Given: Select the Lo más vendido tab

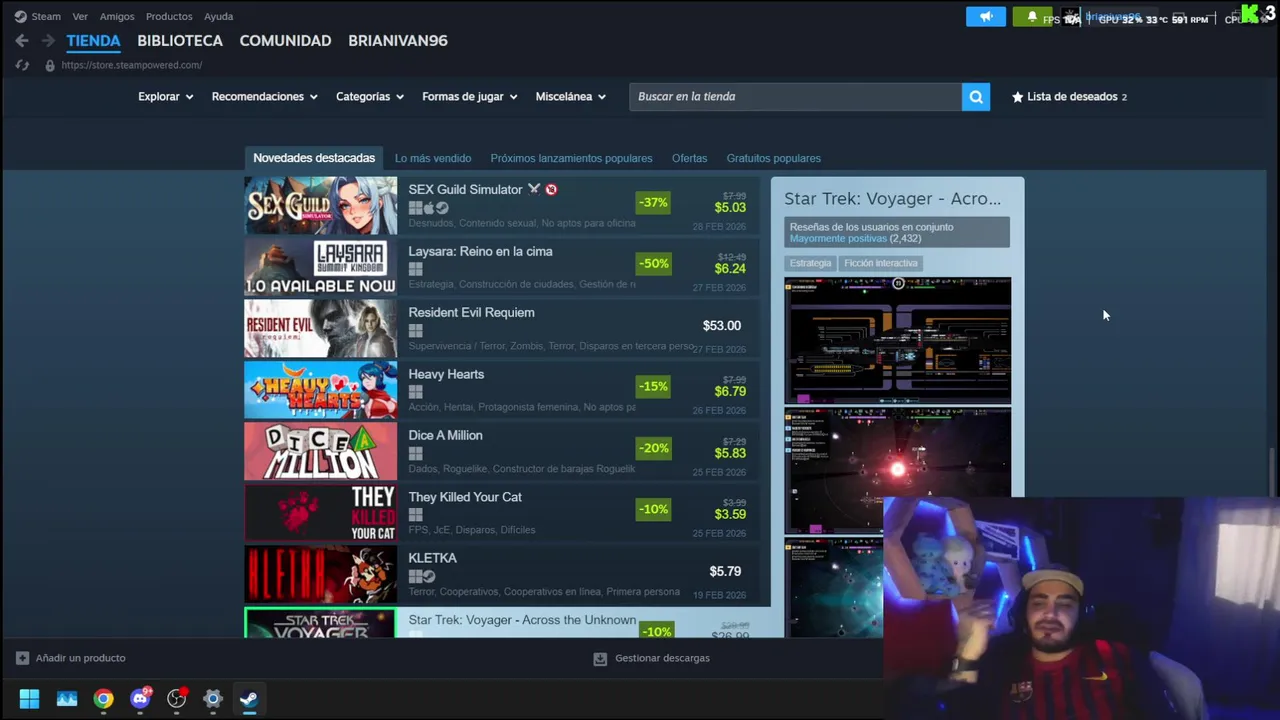Looking at the screenshot, I should click(x=433, y=158).
